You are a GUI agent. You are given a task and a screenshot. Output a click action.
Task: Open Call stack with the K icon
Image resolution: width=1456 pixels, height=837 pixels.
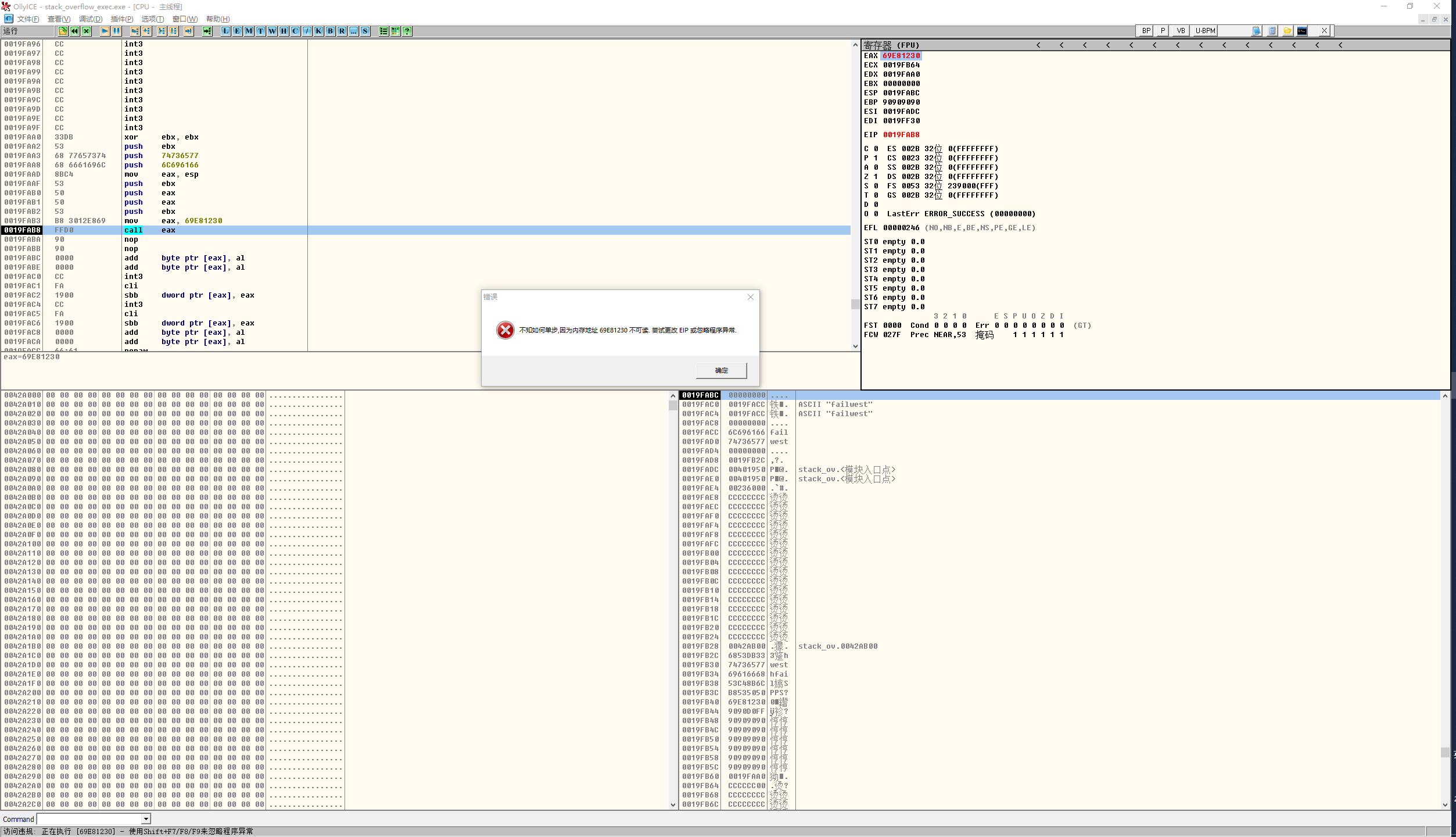[318, 31]
